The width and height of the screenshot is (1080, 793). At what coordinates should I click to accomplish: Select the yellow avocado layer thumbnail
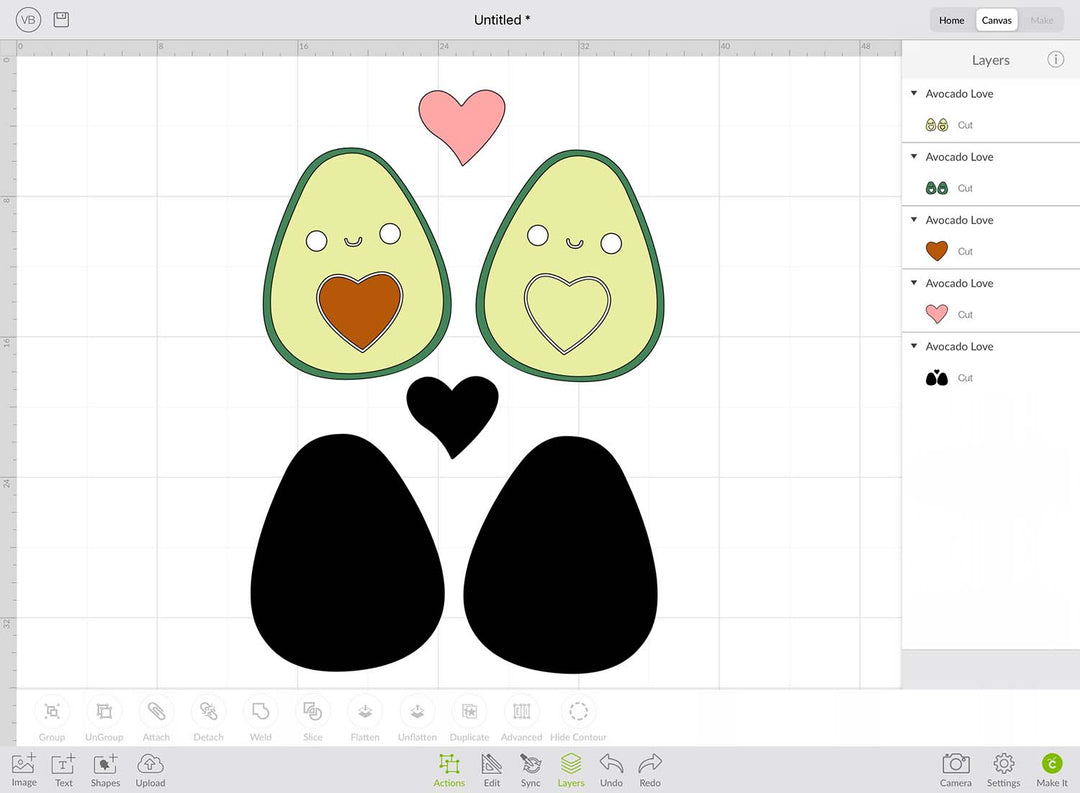coord(937,125)
